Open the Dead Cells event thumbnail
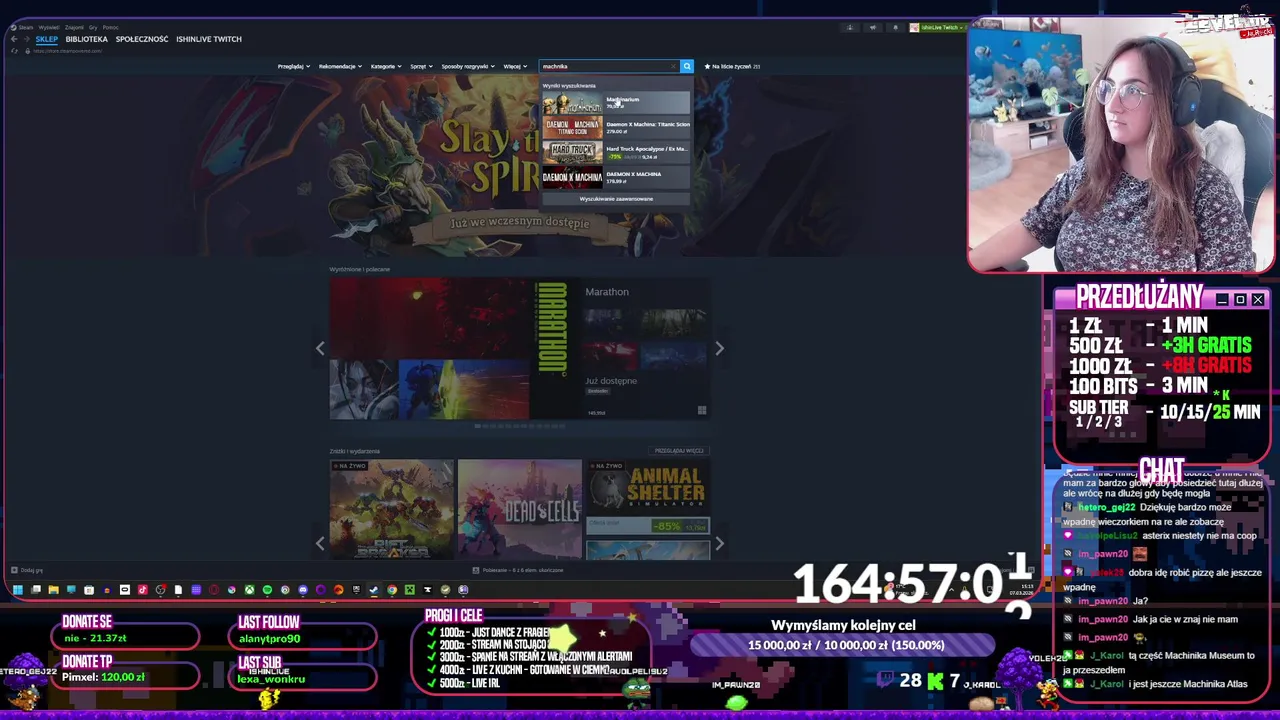 520,509
